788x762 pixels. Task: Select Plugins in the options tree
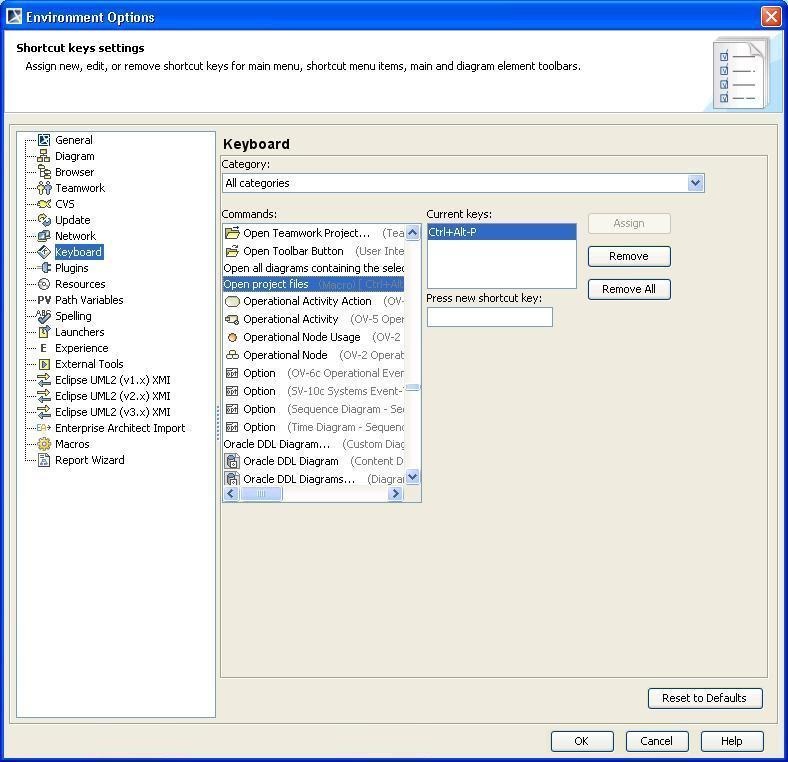pyautogui.click(x=72, y=268)
